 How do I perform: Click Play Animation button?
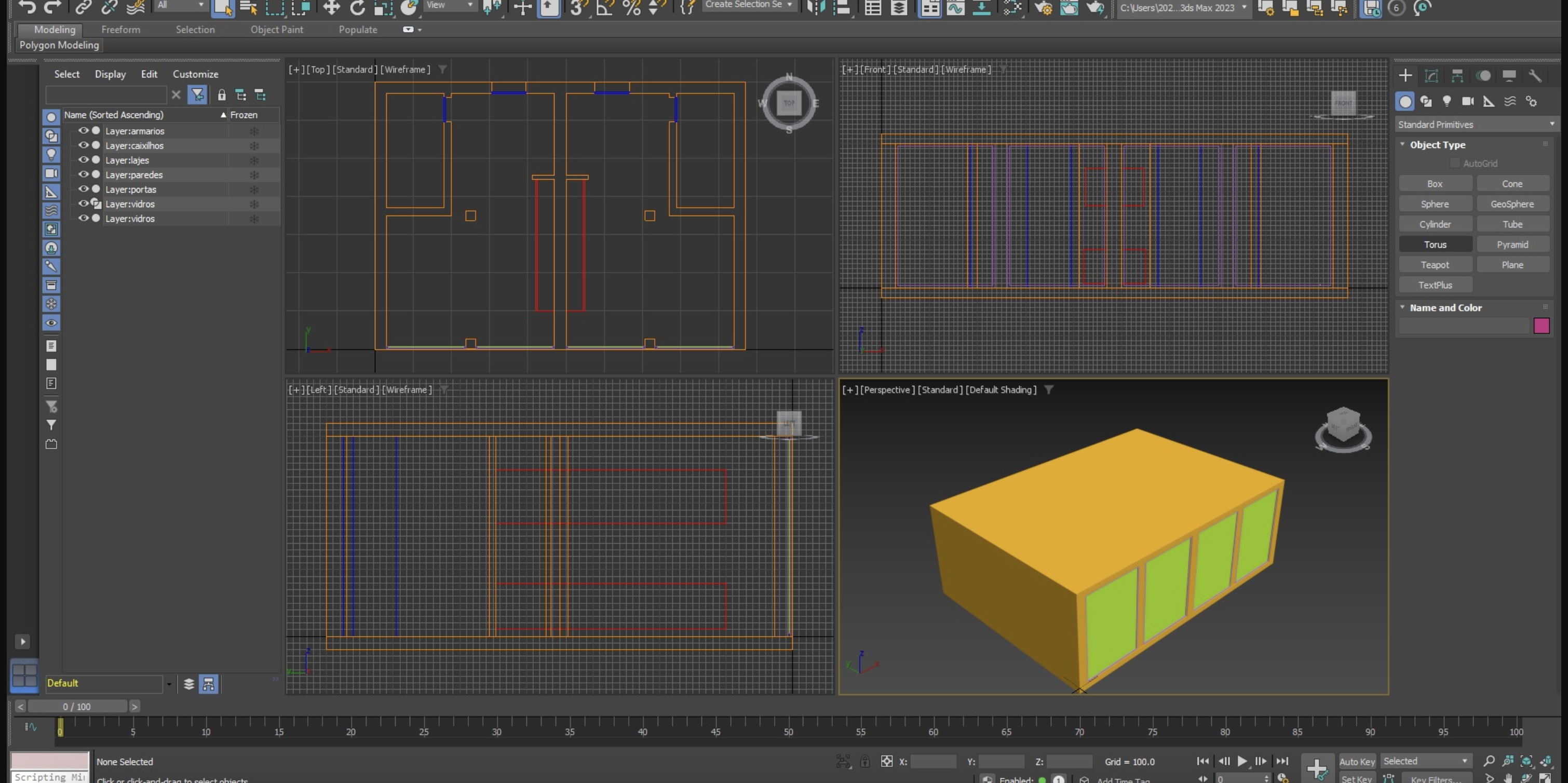pyautogui.click(x=1242, y=761)
